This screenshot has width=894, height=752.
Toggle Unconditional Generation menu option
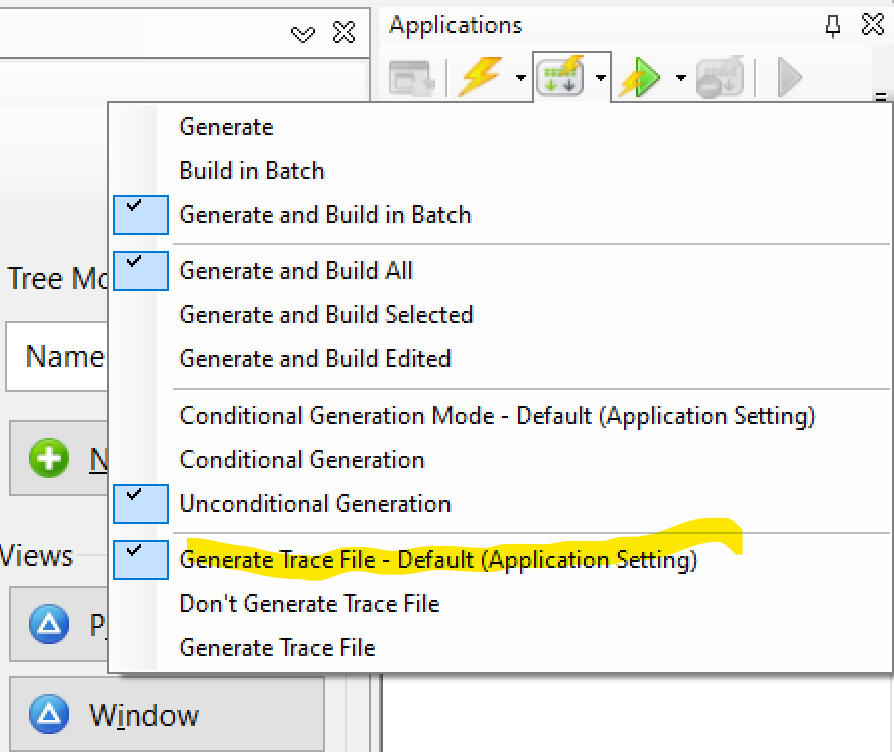pyautogui.click(x=315, y=504)
